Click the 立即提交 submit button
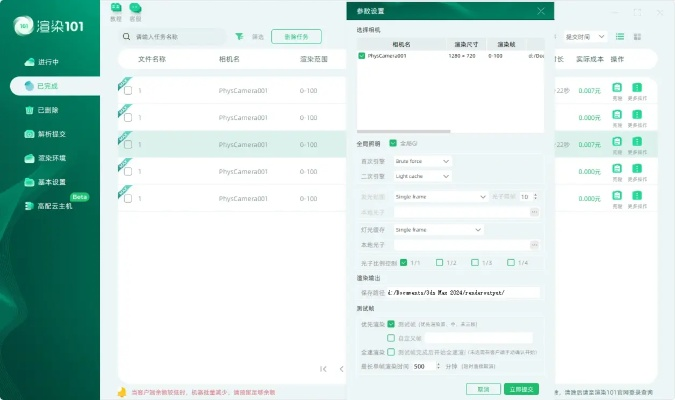Screen dimensions: 675x400 pos(522,388)
